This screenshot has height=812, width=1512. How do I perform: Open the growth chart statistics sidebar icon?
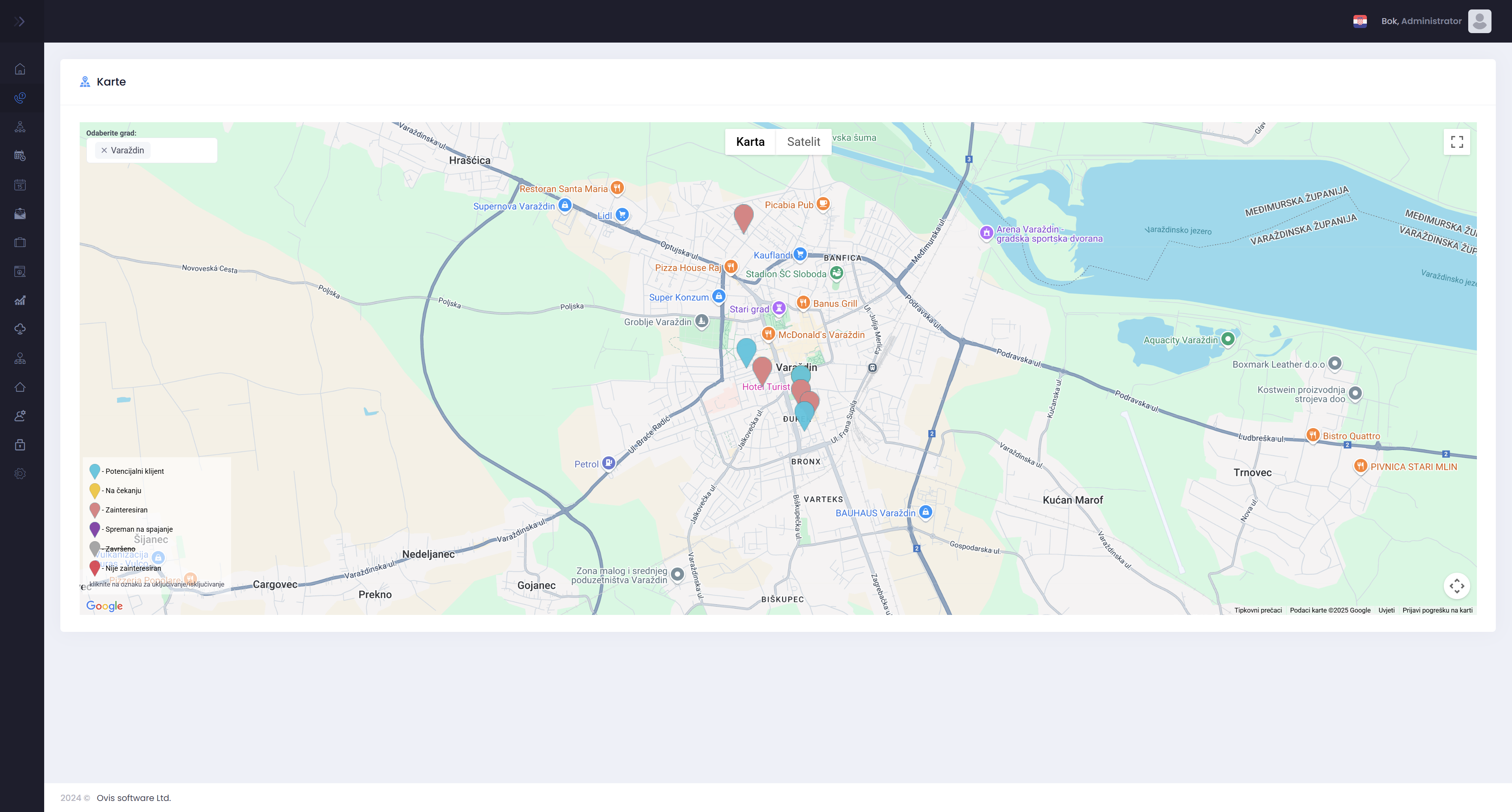pos(20,300)
